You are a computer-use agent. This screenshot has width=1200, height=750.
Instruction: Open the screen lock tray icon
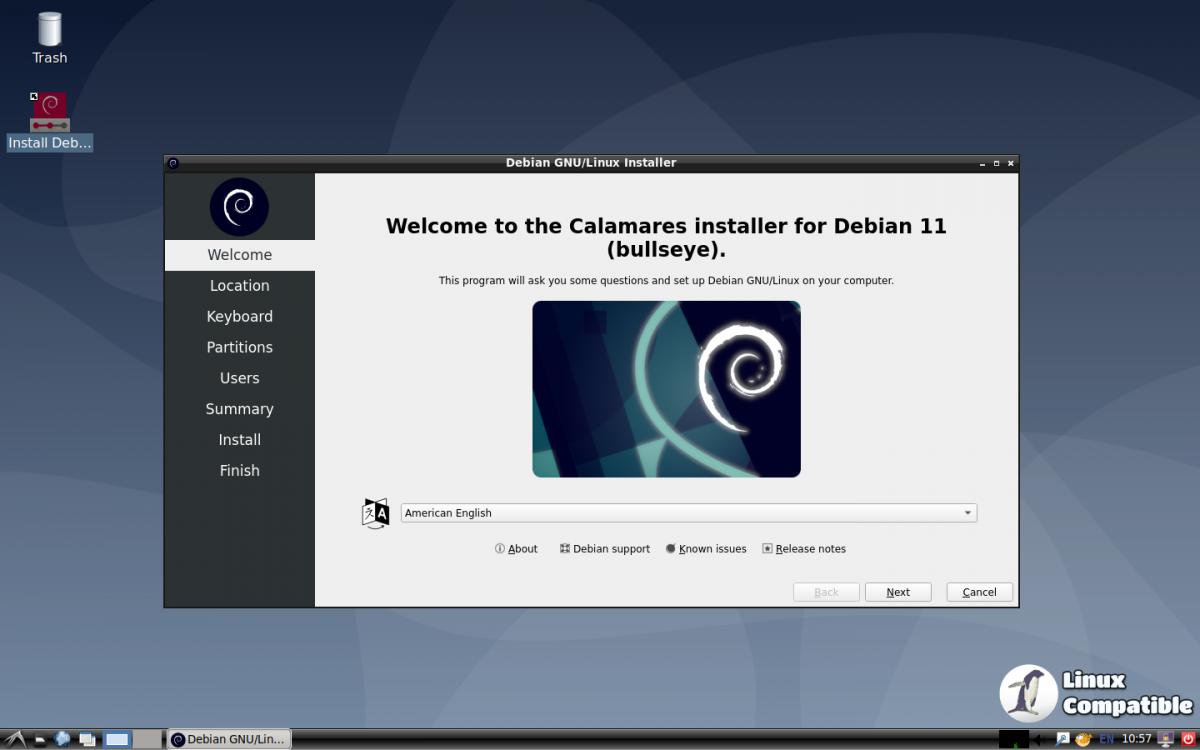click(x=1163, y=739)
